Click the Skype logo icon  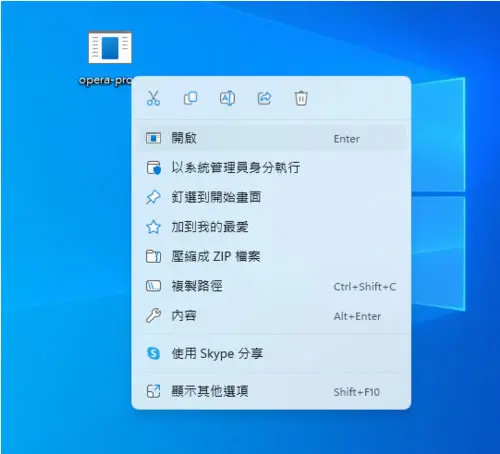click(153, 353)
